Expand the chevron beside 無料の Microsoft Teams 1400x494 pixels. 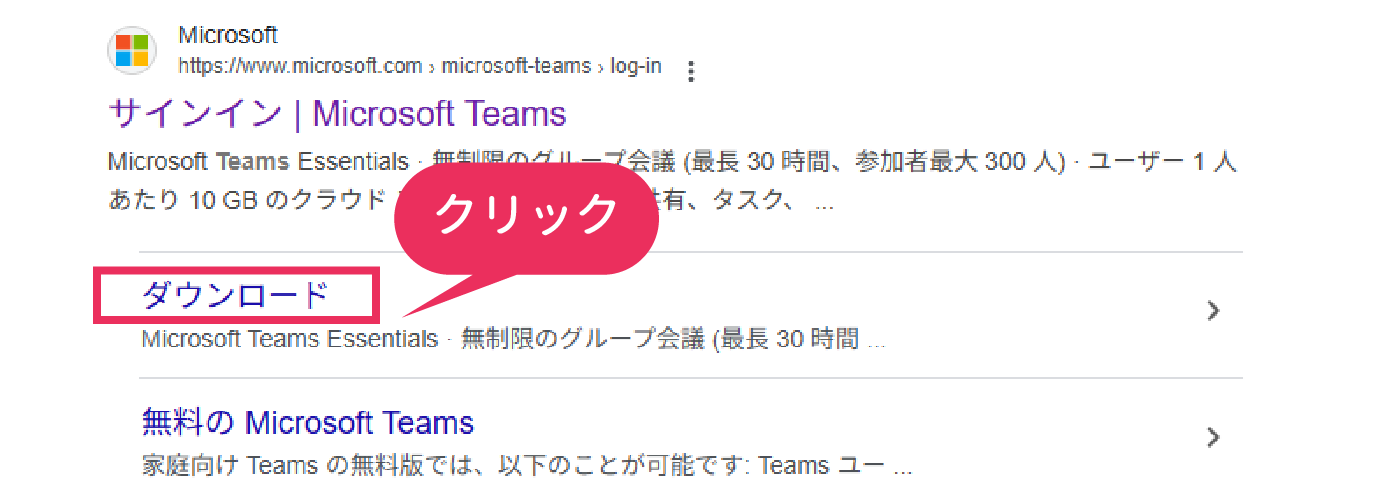[1213, 437]
